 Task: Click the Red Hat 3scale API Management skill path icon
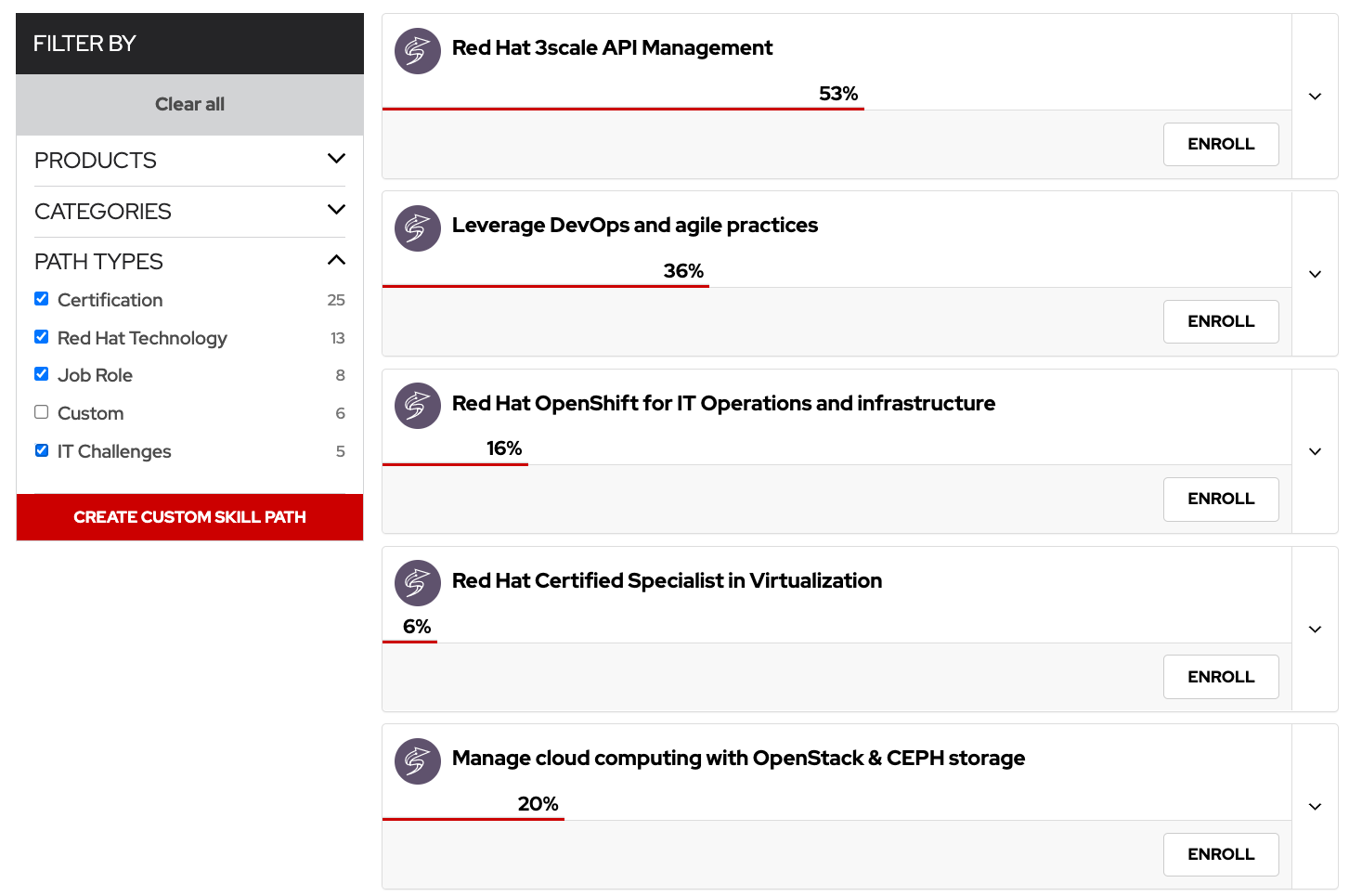tap(417, 51)
